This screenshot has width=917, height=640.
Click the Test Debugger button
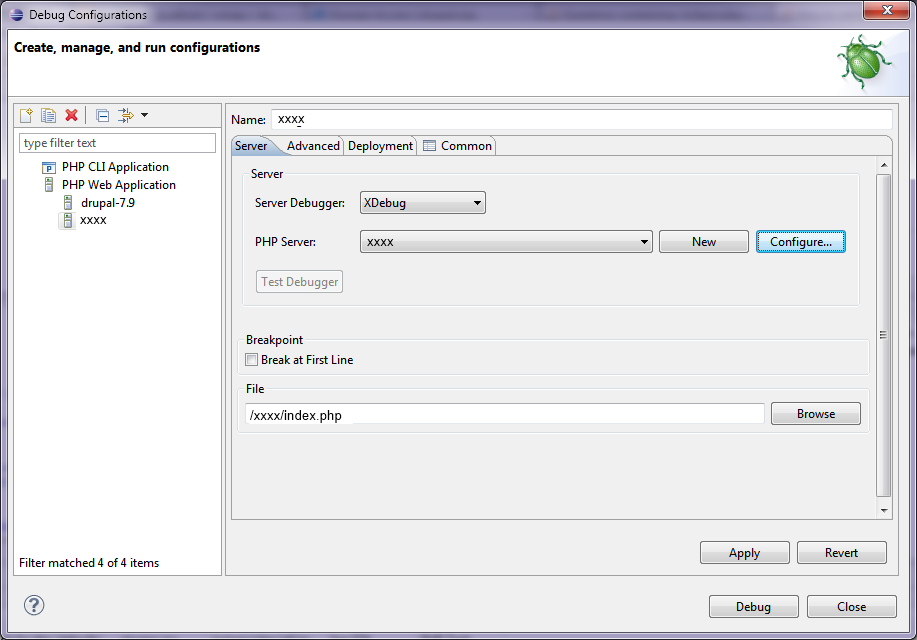coord(299,281)
